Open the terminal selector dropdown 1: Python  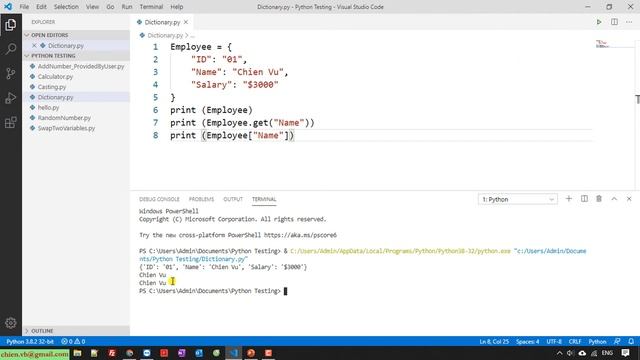click(x=518, y=199)
